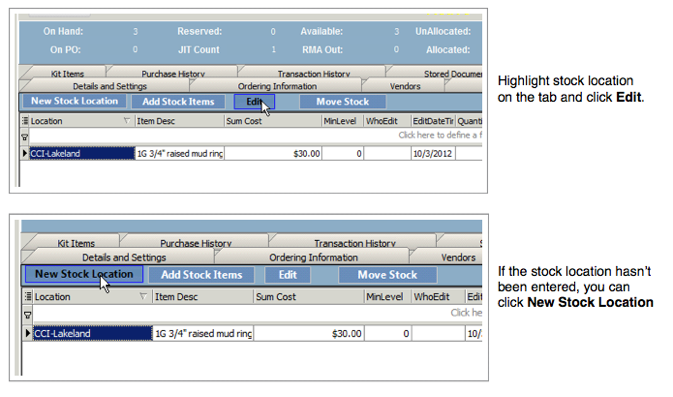
Task: Click the empty WhoEdit cell in the upper grid
Action: pyautogui.click(x=388, y=153)
